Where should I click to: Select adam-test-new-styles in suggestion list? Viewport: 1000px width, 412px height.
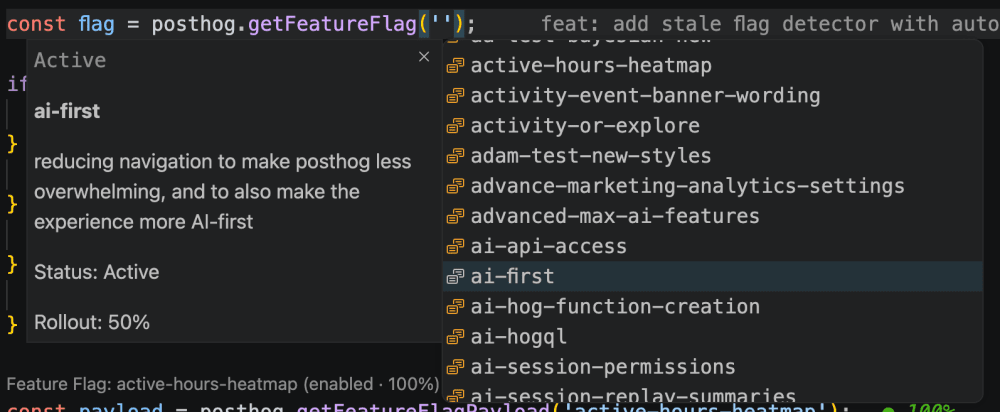712,156
